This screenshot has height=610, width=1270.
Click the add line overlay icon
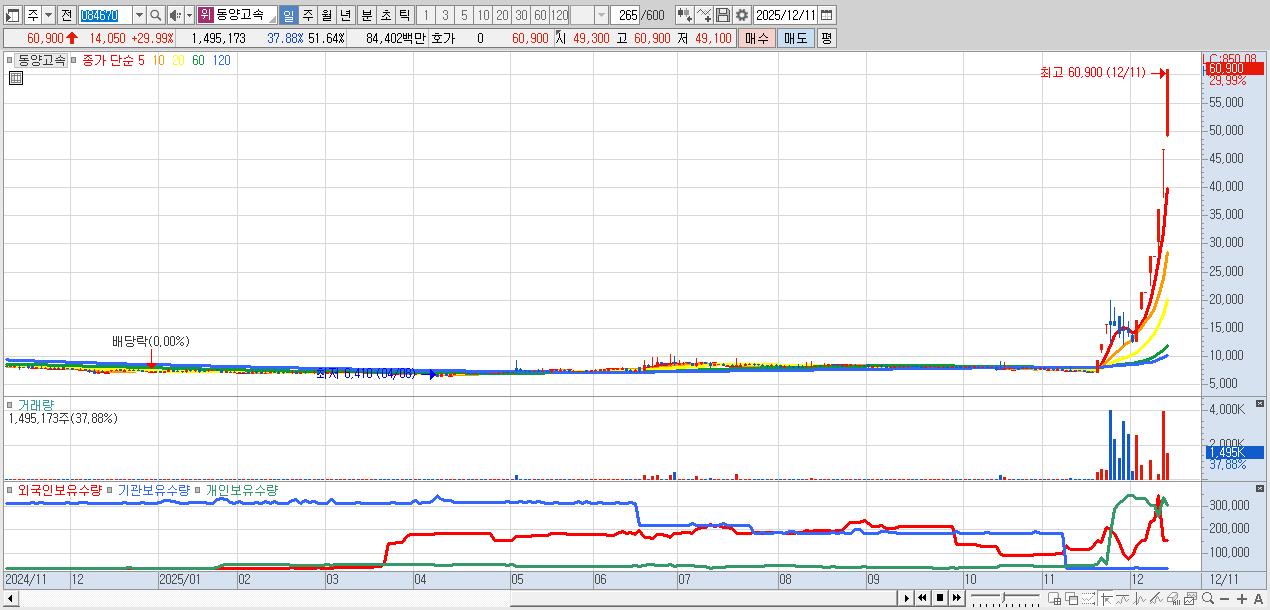tap(704, 15)
